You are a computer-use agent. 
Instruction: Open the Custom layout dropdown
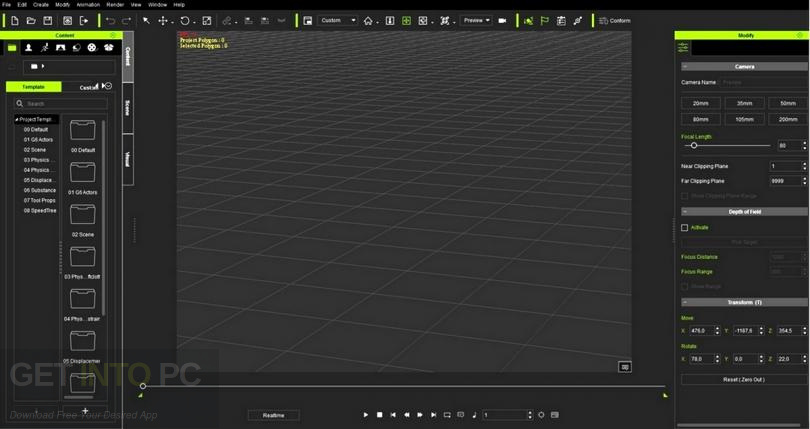point(337,21)
